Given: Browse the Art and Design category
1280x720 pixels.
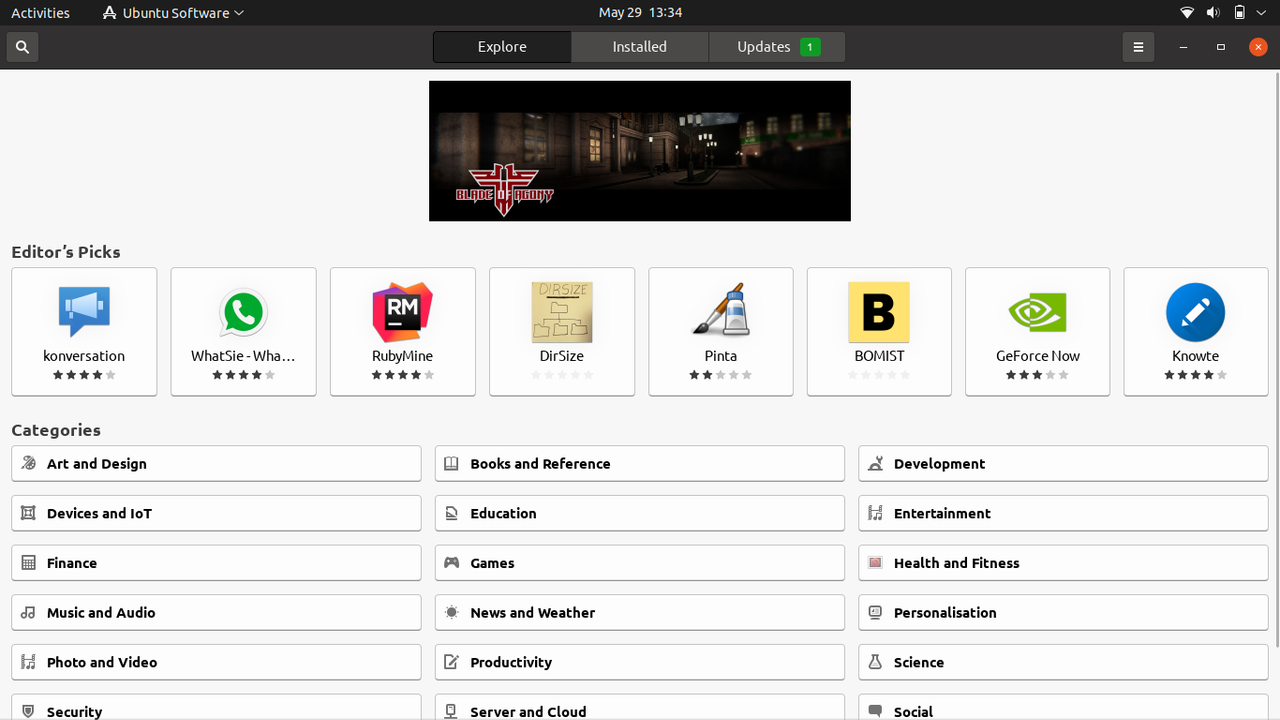Looking at the screenshot, I should tap(216, 464).
